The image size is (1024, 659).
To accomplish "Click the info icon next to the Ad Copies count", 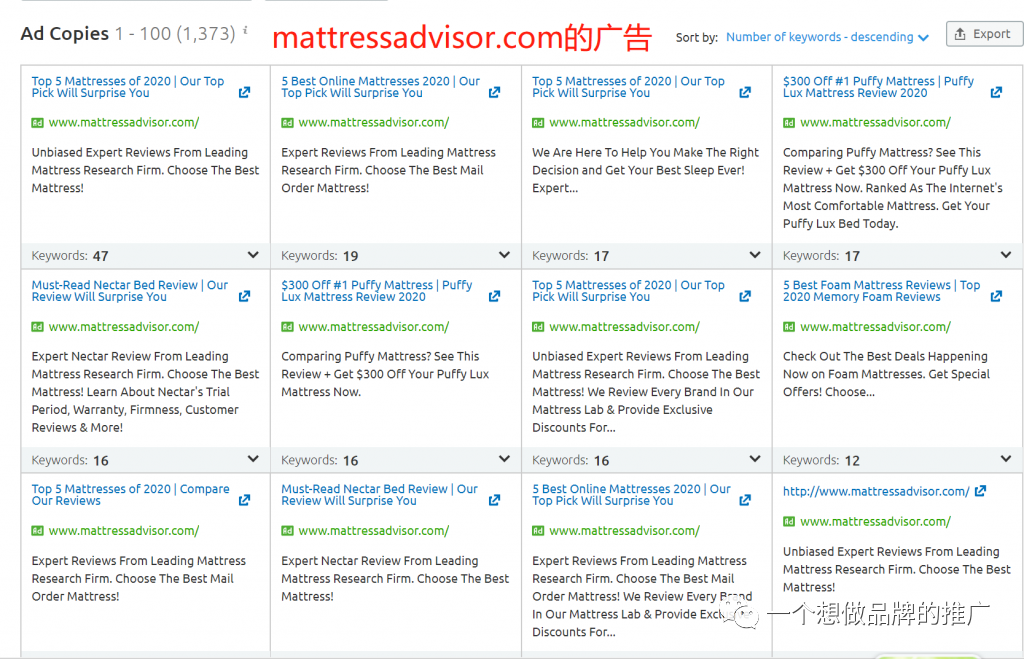I will (x=246, y=30).
